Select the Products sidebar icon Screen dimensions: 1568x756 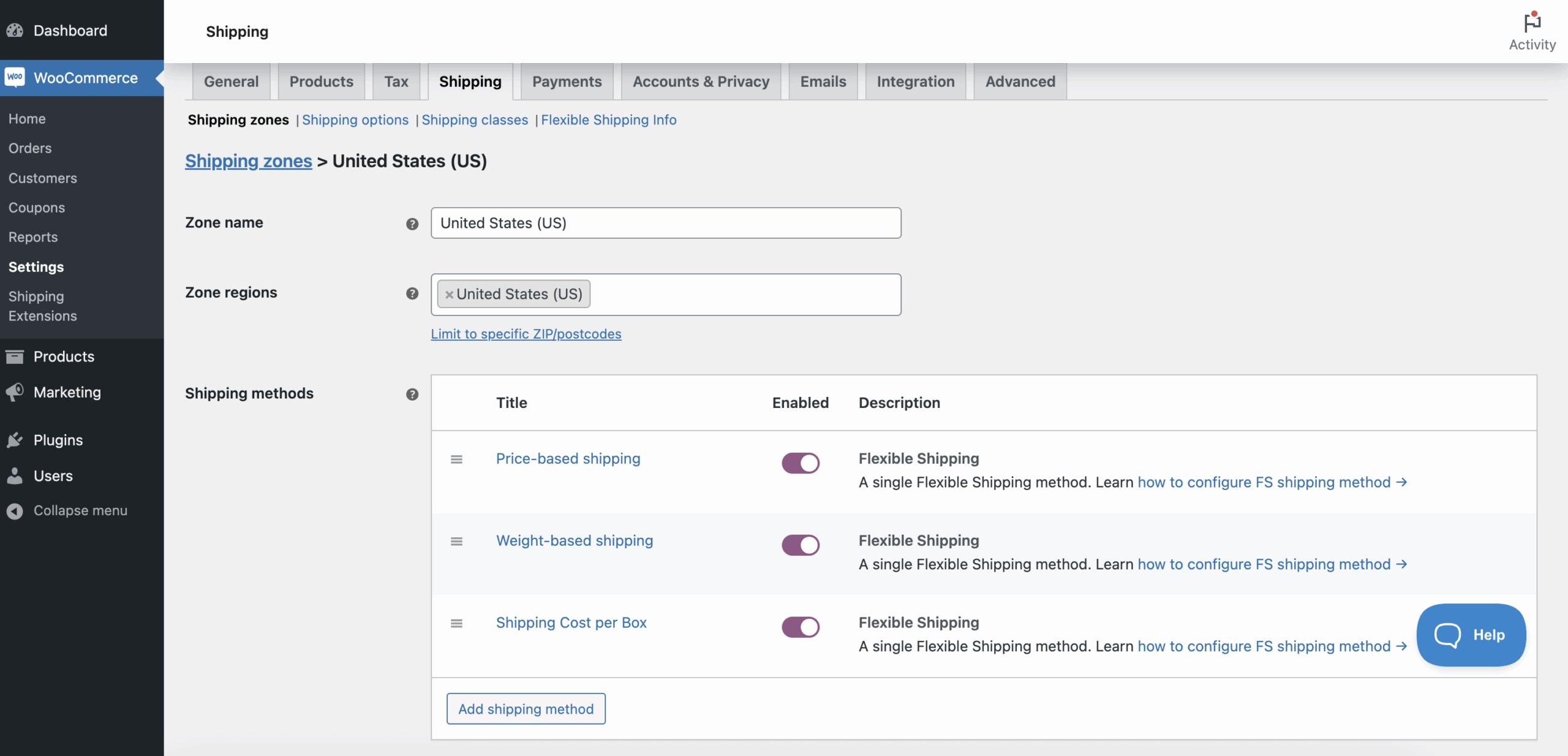pos(15,357)
